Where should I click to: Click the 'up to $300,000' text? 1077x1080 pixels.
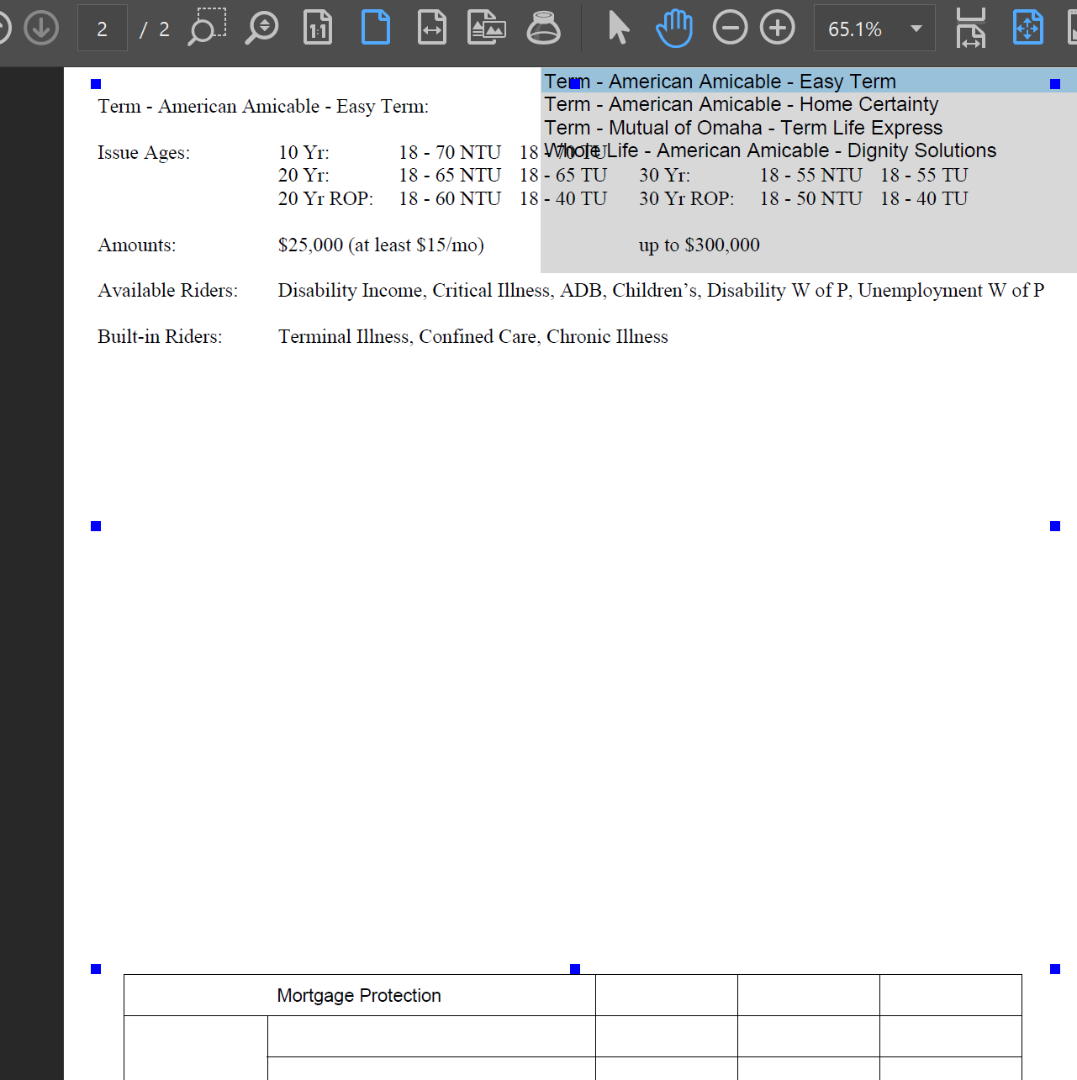click(699, 245)
